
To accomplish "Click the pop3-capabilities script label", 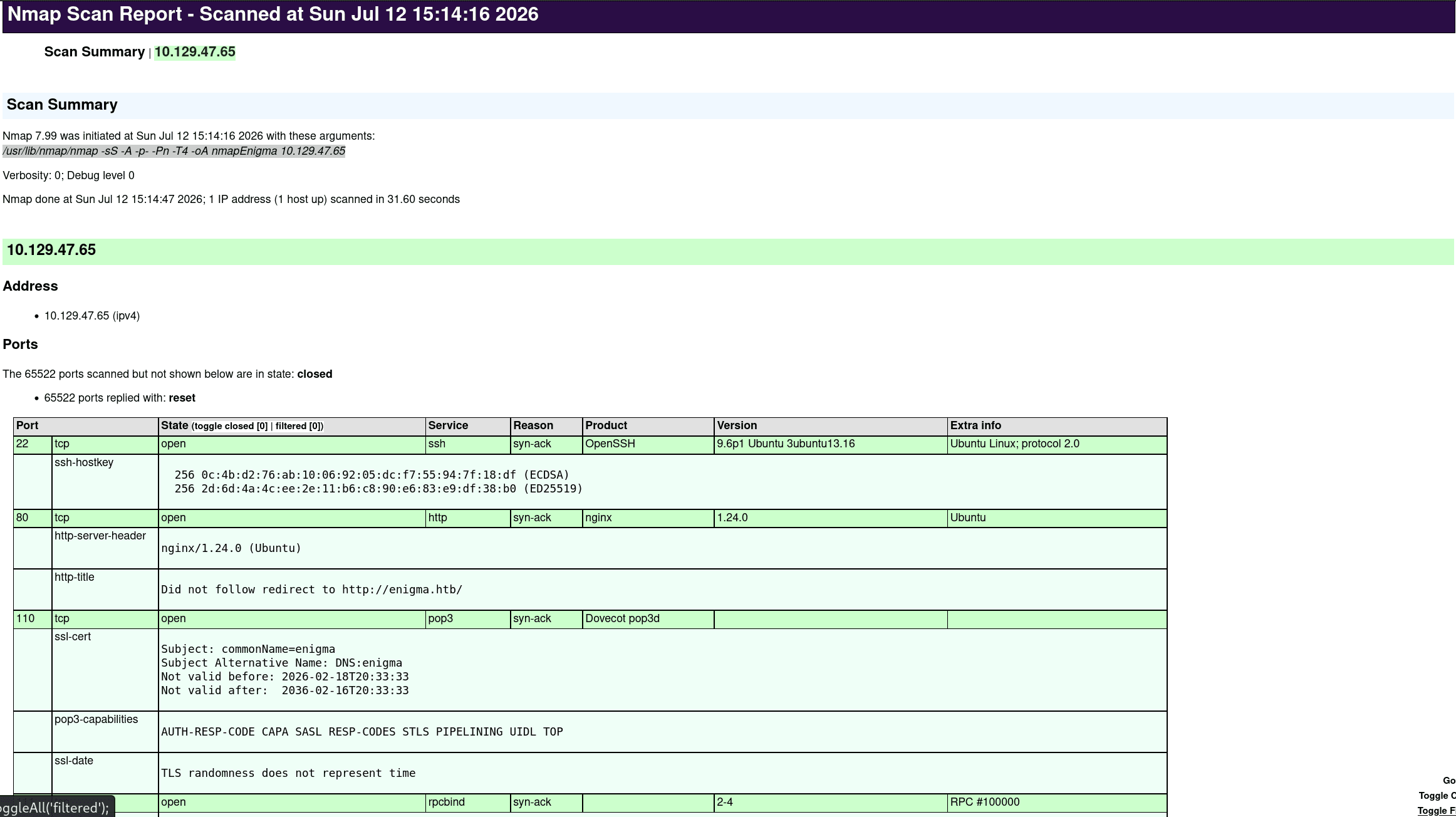I will [96, 719].
